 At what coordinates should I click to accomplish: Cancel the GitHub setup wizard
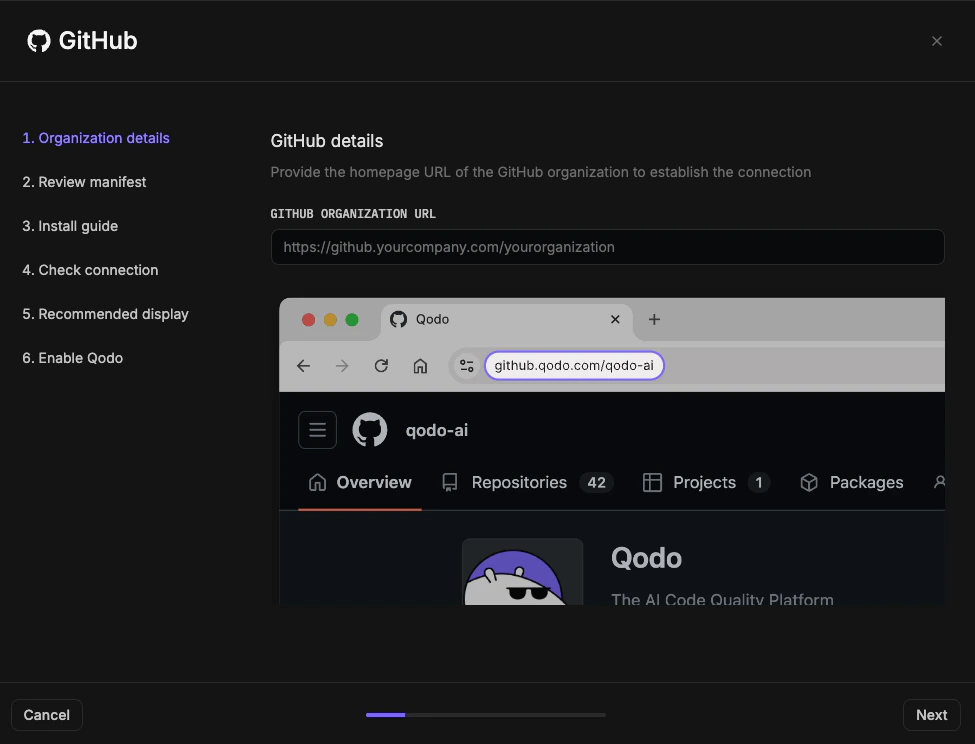[x=46, y=714]
